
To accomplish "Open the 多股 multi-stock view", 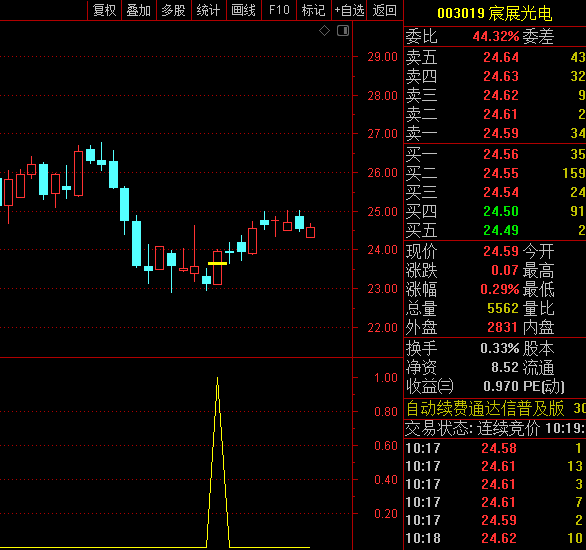I will click(x=173, y=10).
